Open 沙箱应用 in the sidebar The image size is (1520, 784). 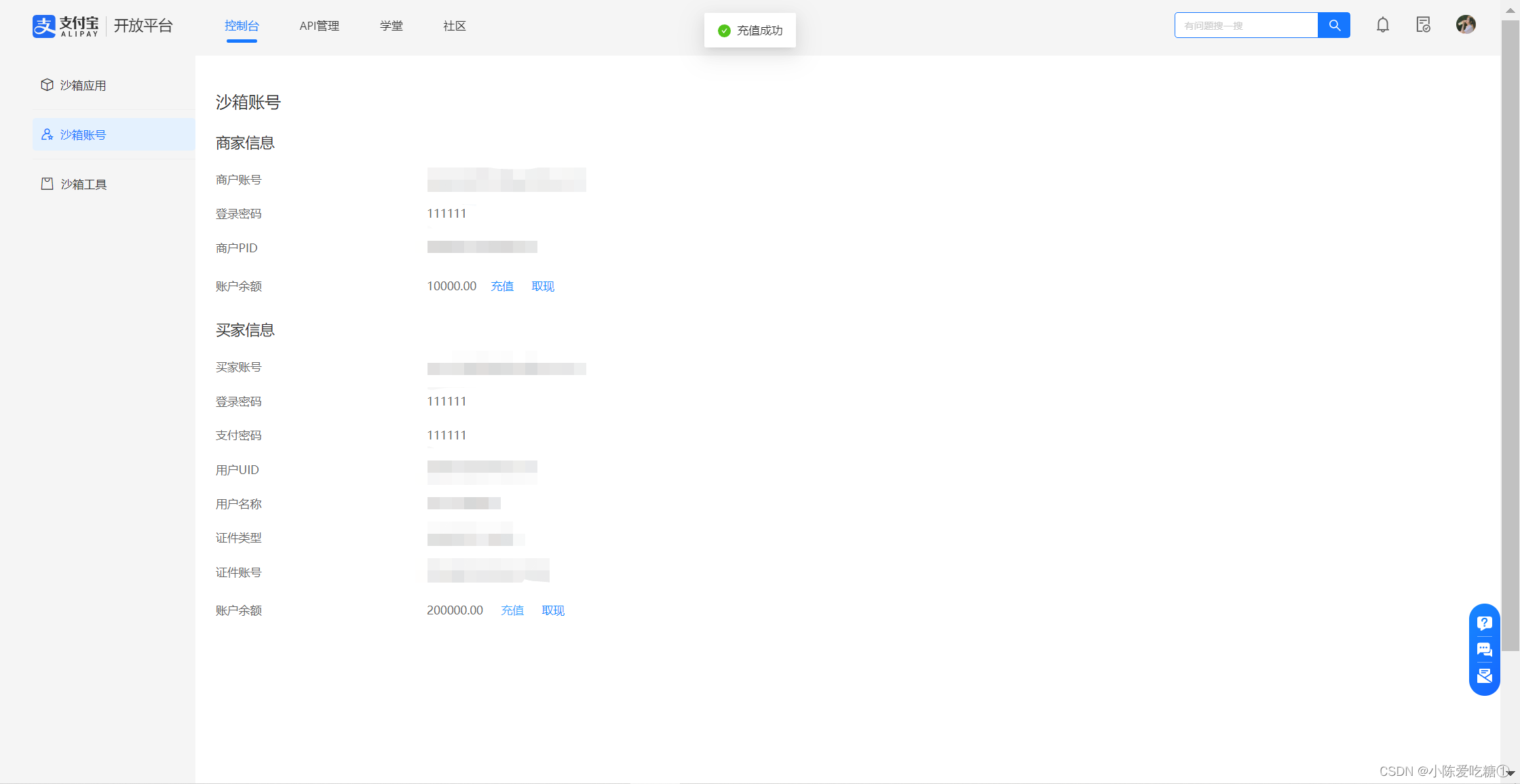coord(83,85)
